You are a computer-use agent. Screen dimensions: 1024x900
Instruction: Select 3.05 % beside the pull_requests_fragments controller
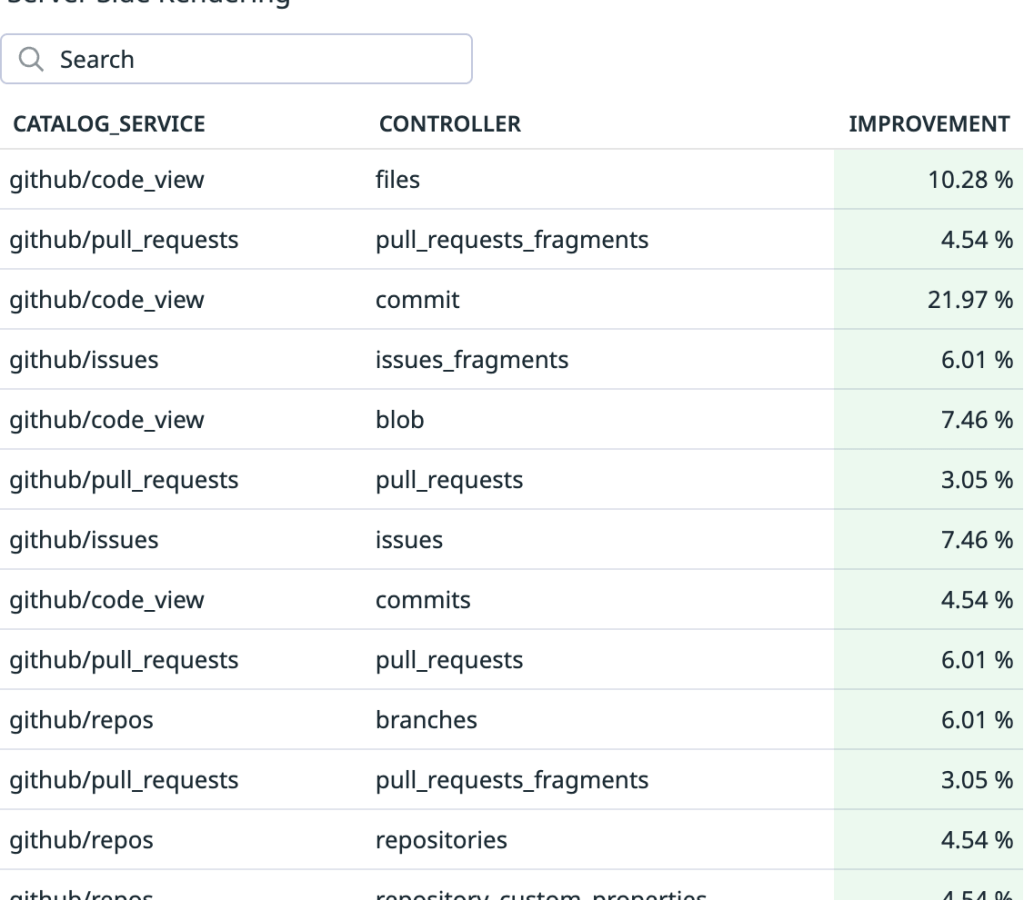point(977,780)
